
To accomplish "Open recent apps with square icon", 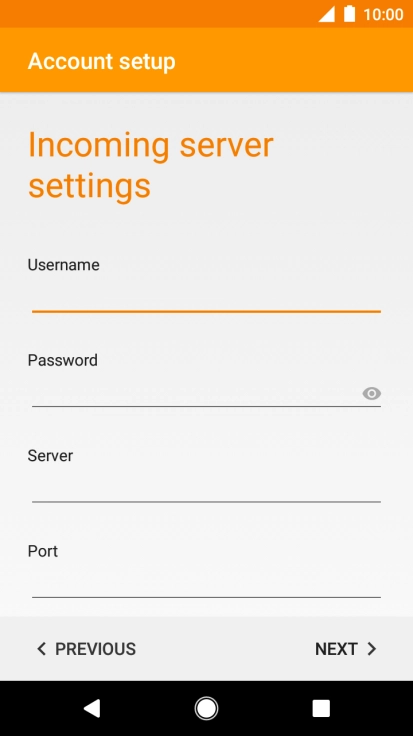I will (x=321, y=708).
